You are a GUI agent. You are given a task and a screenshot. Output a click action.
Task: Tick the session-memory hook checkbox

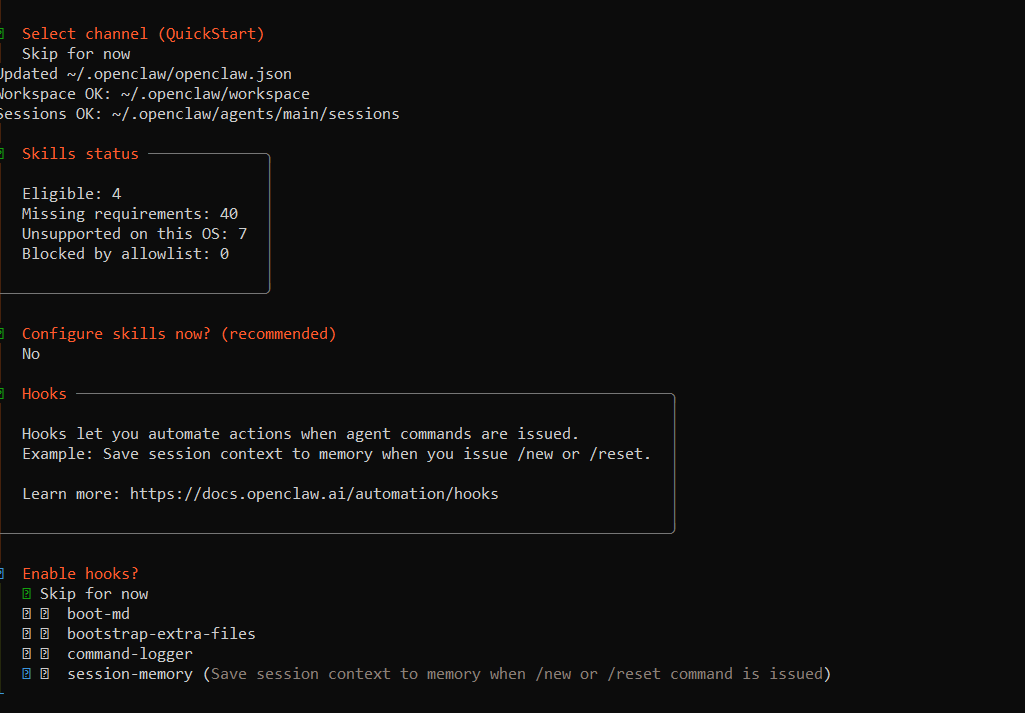45,674
